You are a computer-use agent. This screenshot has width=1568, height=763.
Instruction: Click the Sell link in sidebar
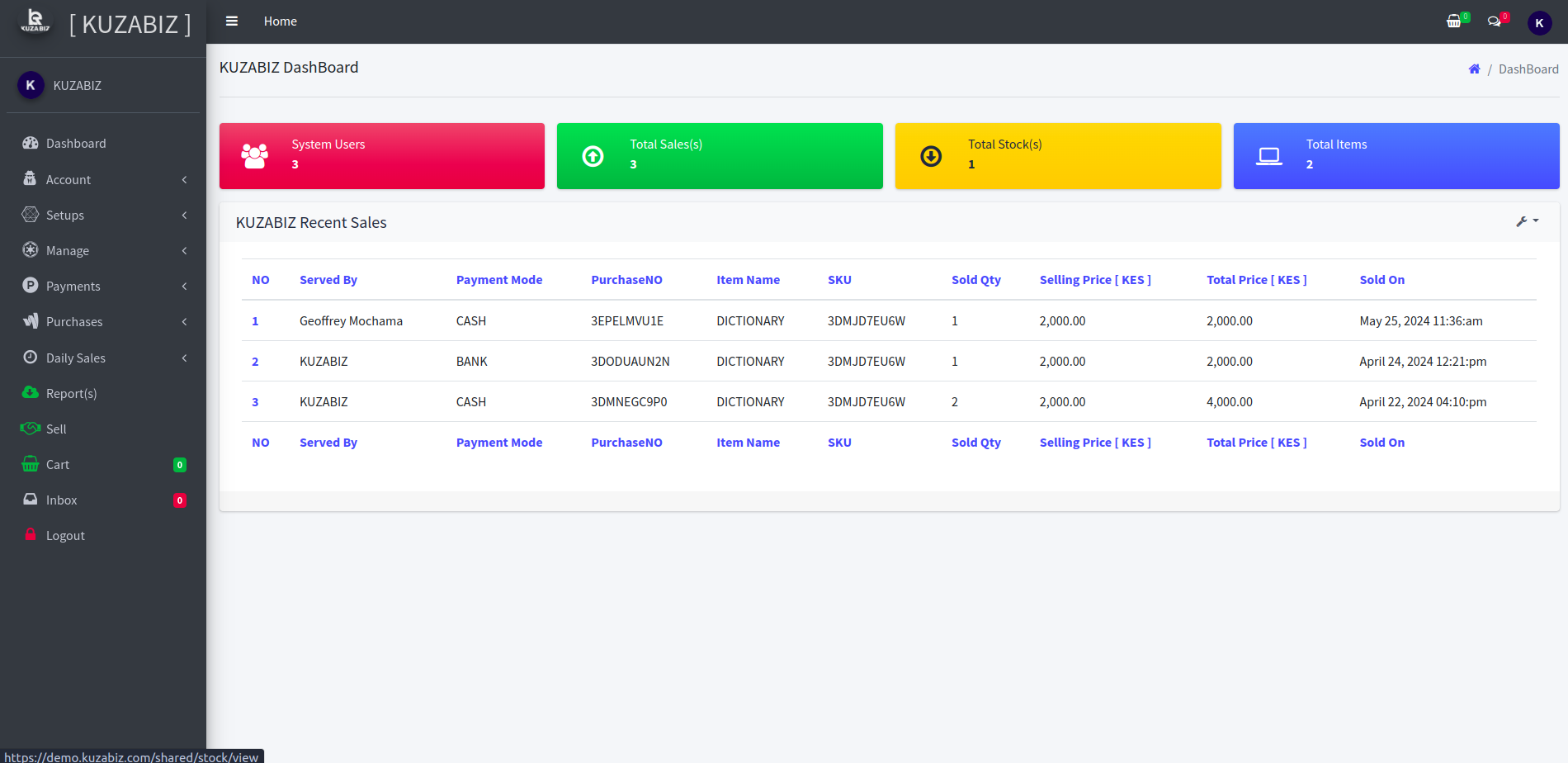(x=56, y=429)
